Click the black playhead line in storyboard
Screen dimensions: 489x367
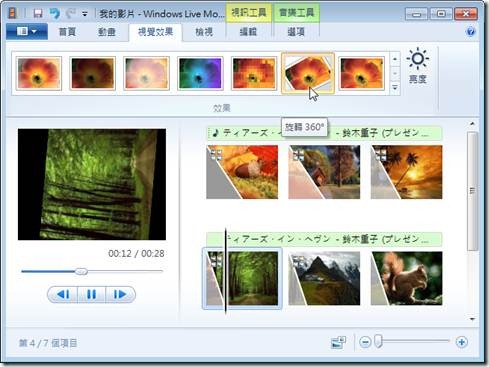click(x=226, y=271)
